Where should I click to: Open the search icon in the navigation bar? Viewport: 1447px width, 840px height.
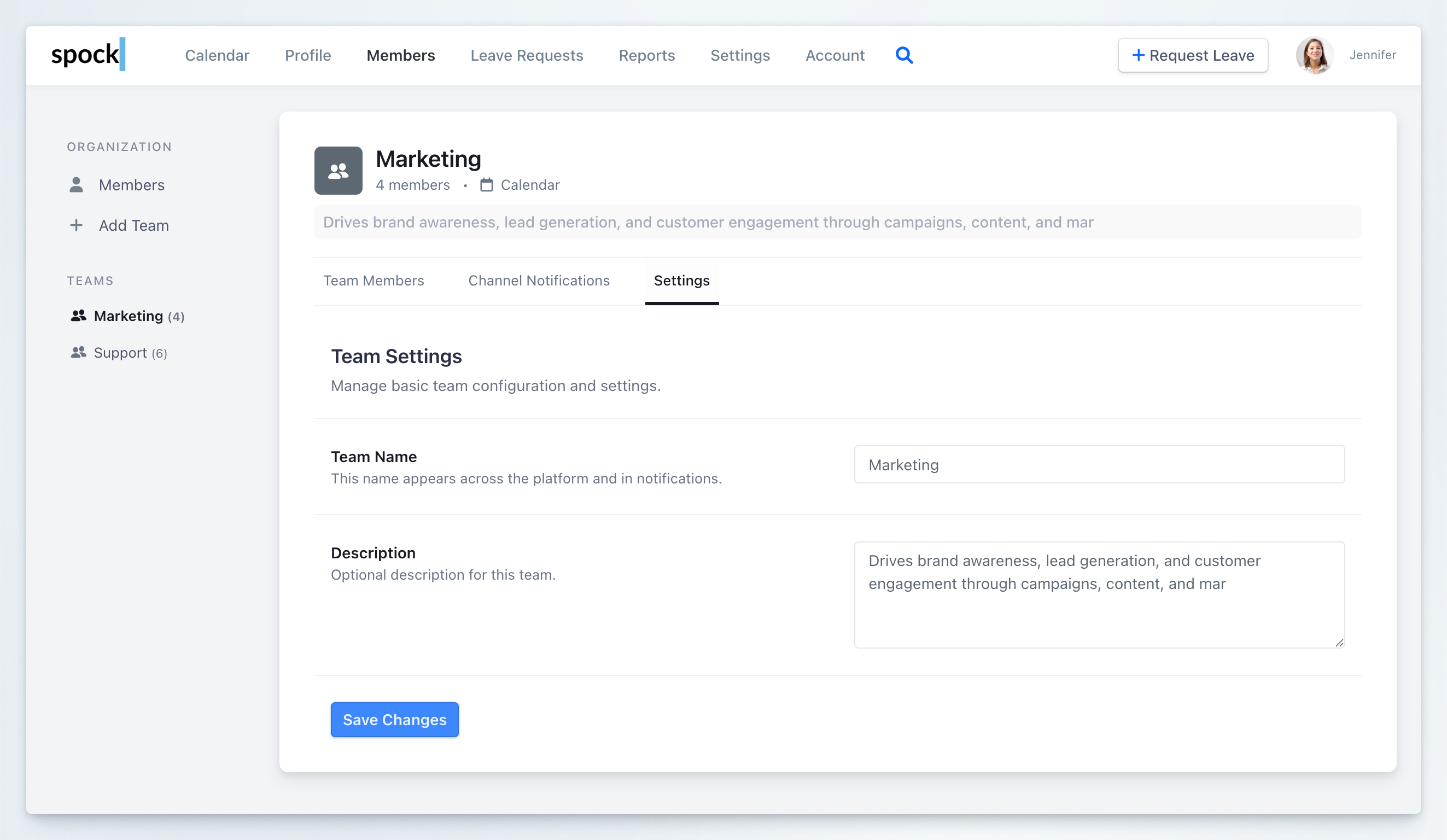click(x=904, y=55)
